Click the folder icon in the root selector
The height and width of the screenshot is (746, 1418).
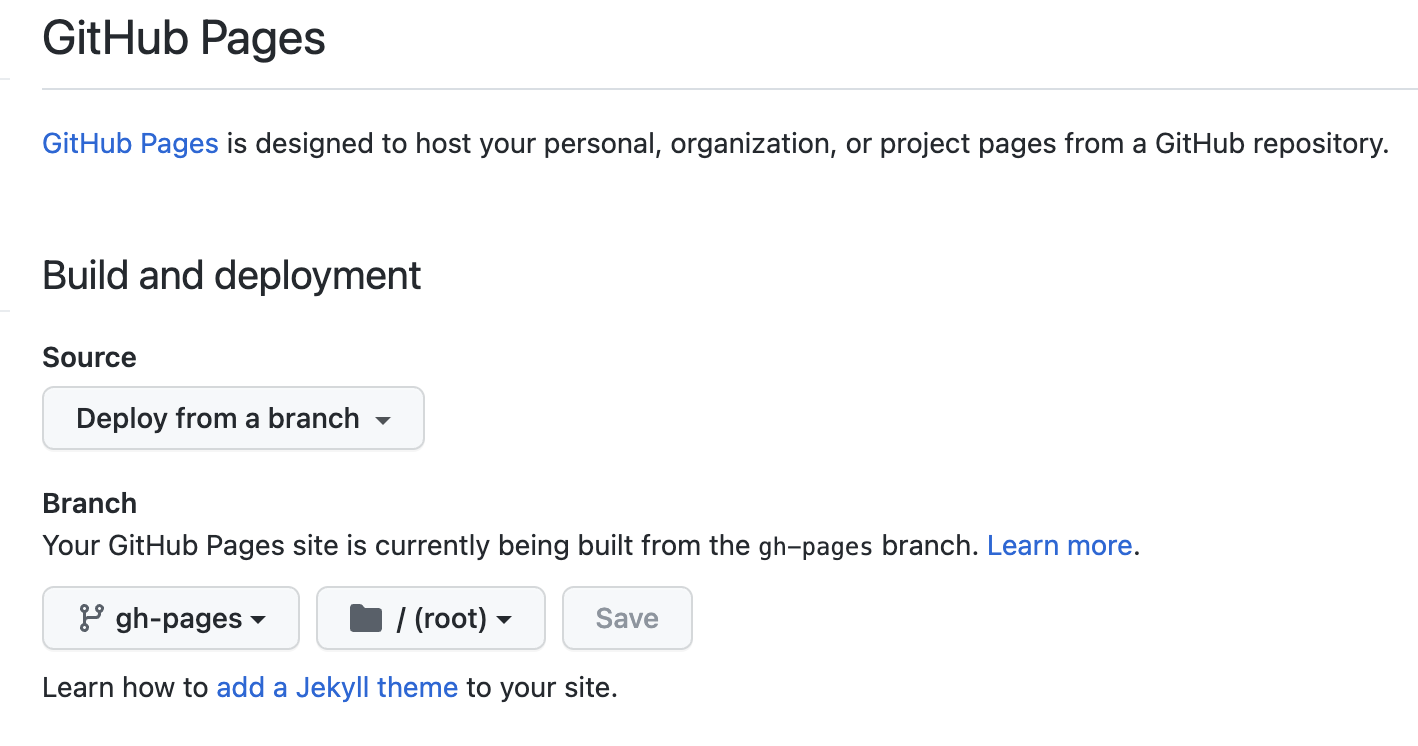click(x=368, y=618)
